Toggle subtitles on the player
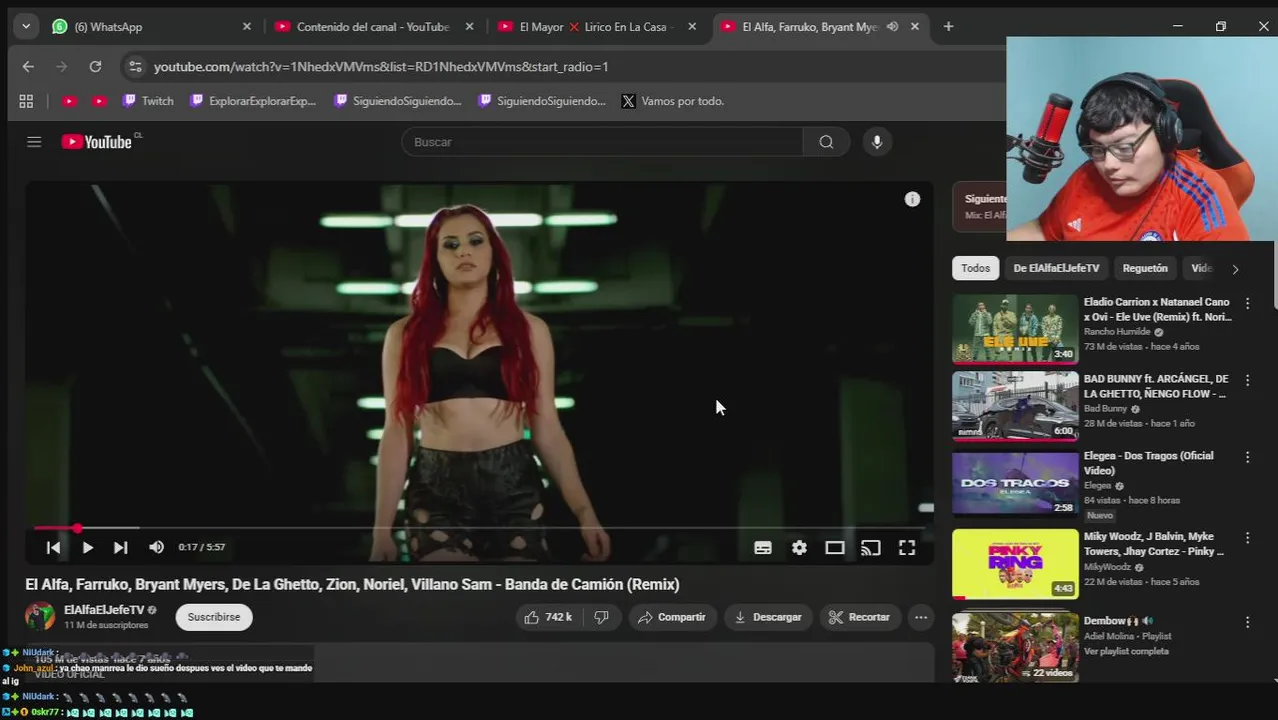This screenshot has height=720, width=1278. 763,547
